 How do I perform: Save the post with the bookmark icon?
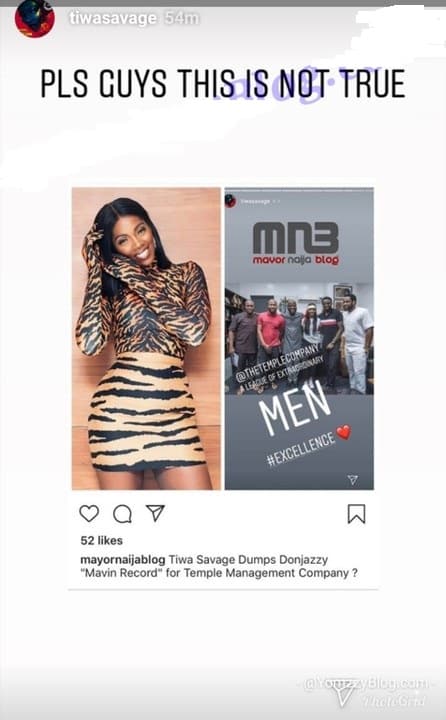pos(356,514)
